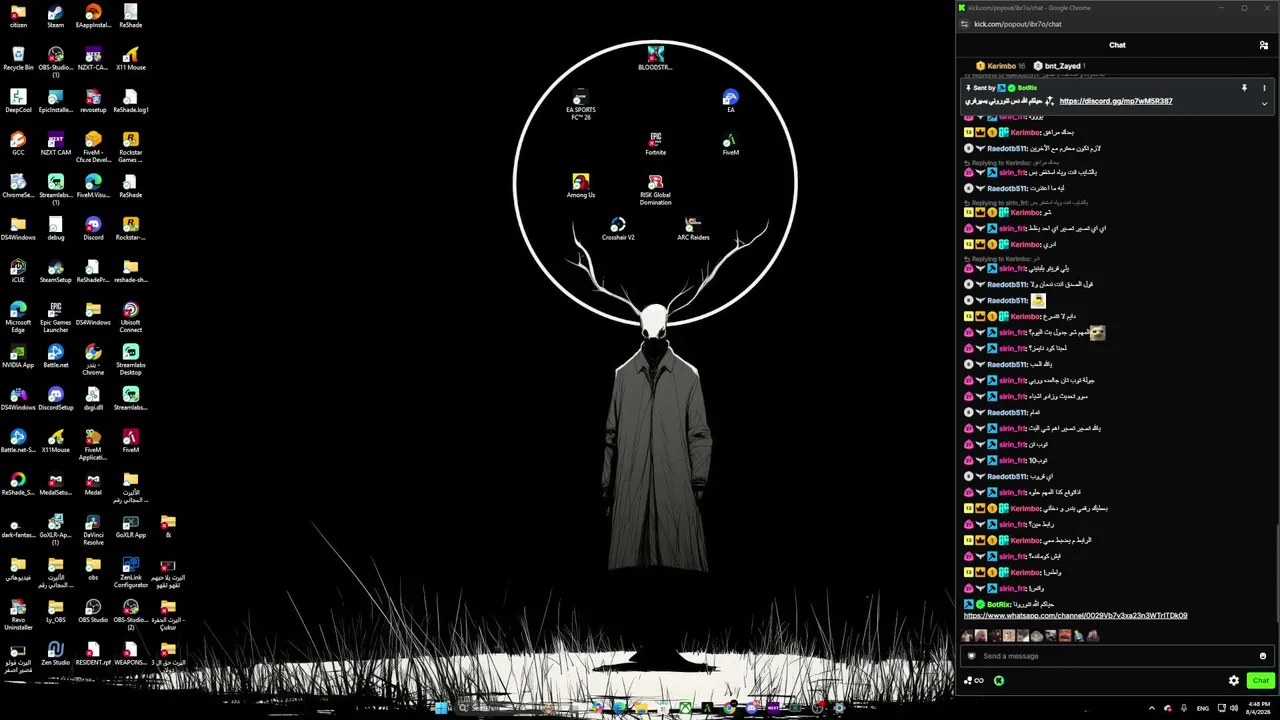Open BLOODSTRIKE shortcut at circle top
The height and width of the screenshot is (720, 1280).
(655, 58)
